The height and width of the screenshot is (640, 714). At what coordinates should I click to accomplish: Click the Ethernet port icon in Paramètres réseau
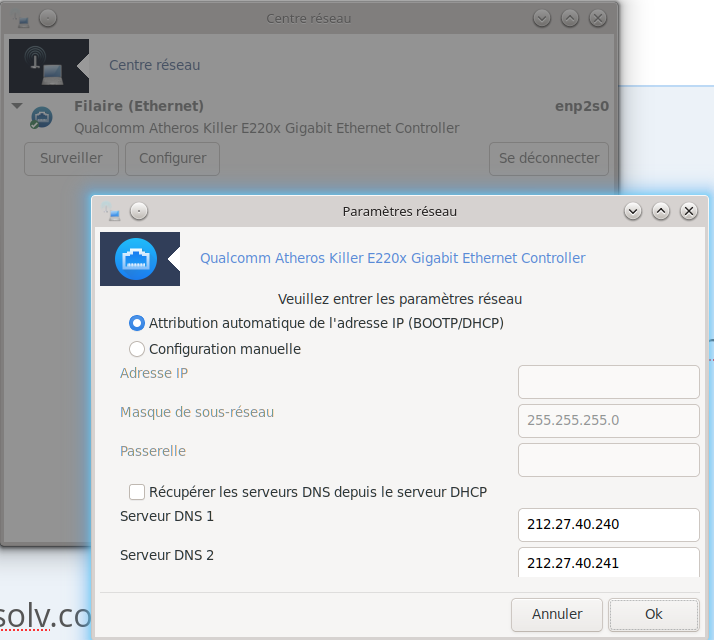(x=136, y=258)
